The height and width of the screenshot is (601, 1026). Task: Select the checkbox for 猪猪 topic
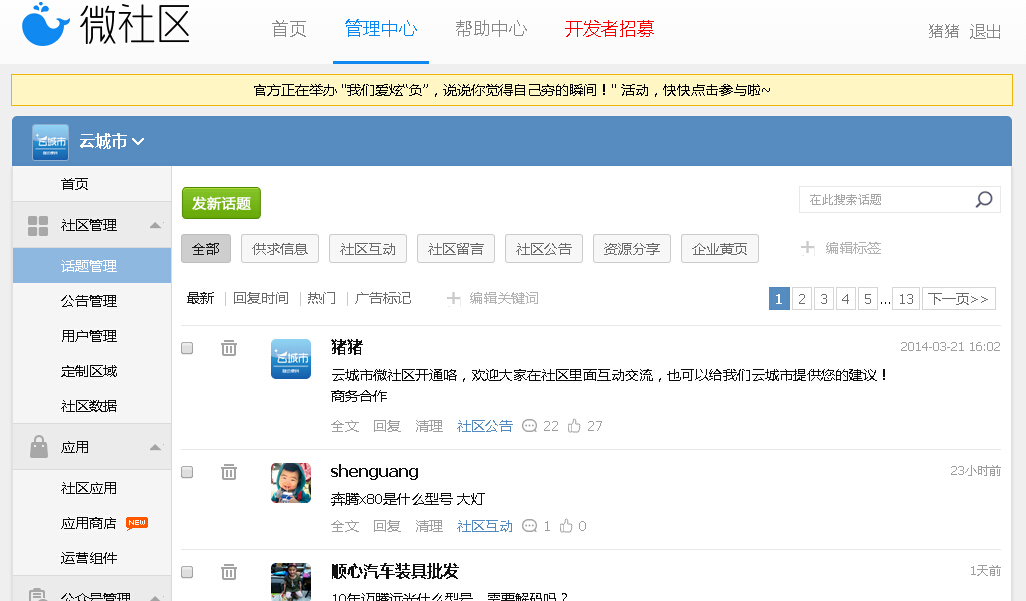coord(187,348)
